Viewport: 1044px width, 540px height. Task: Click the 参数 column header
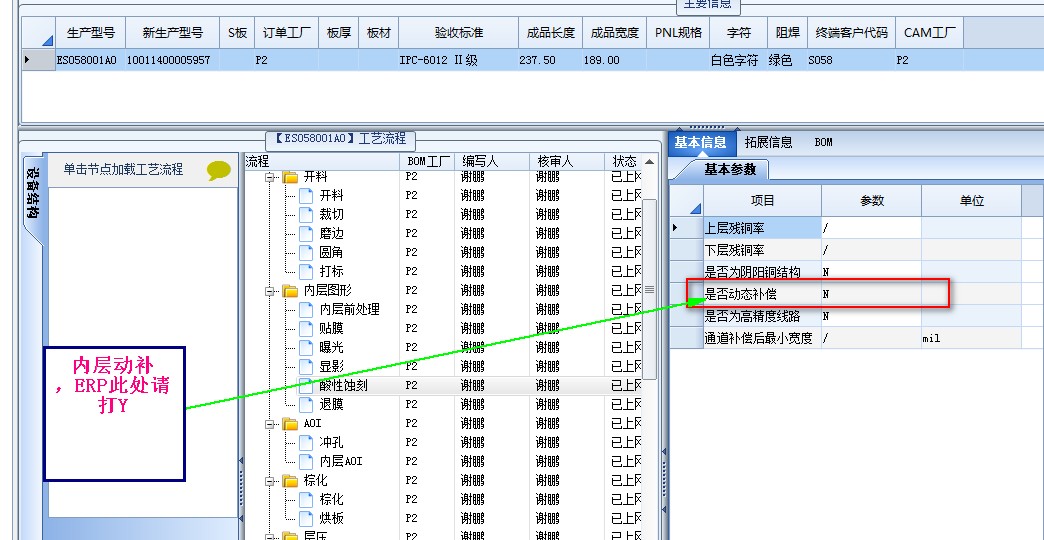872,200
